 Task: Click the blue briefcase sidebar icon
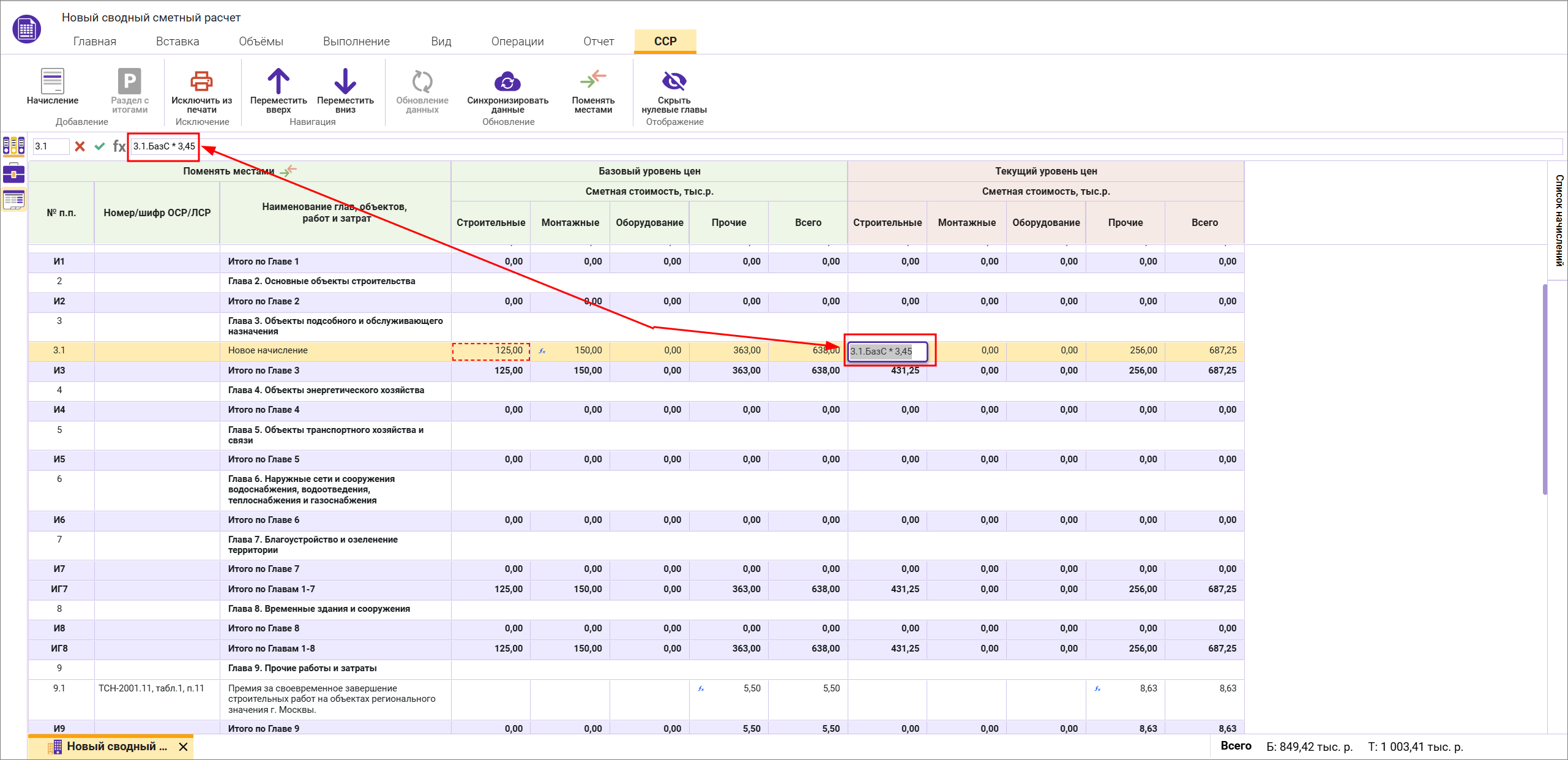(x=13, y=173)
